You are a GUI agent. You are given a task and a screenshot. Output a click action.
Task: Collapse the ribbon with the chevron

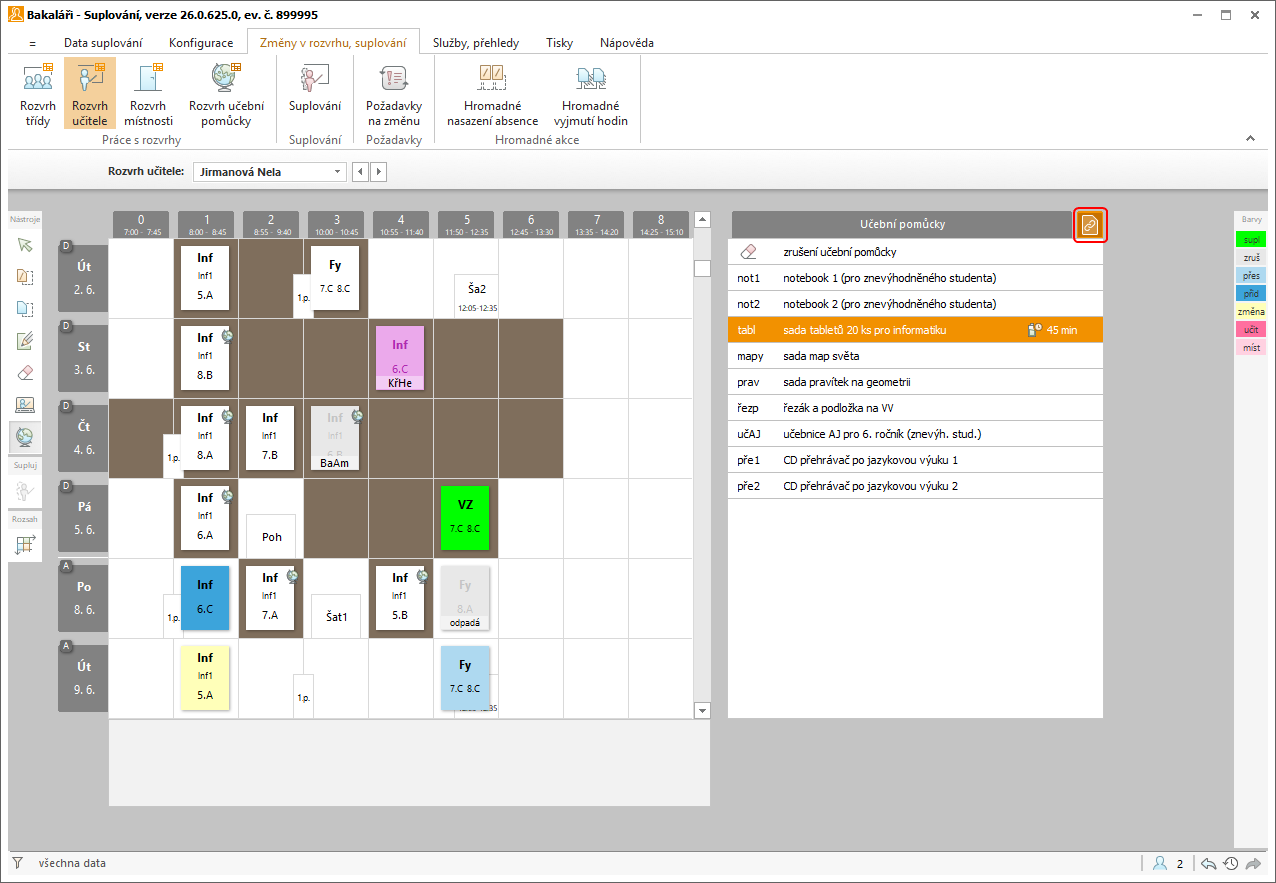tap(1250, 138)
